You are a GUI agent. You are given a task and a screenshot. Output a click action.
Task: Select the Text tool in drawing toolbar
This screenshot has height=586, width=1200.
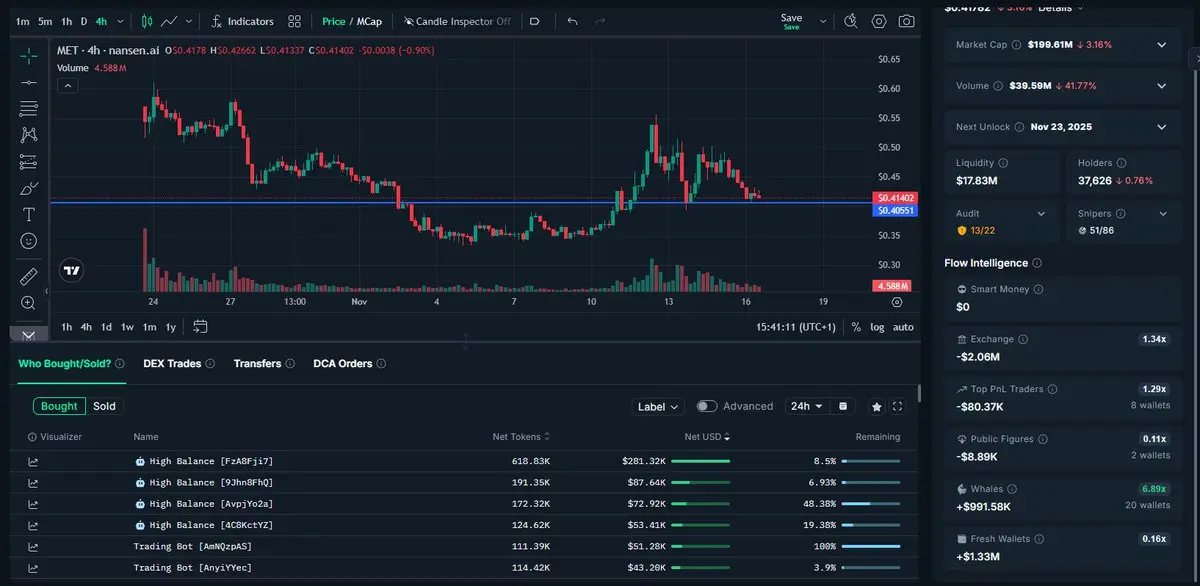click(29, 214)
